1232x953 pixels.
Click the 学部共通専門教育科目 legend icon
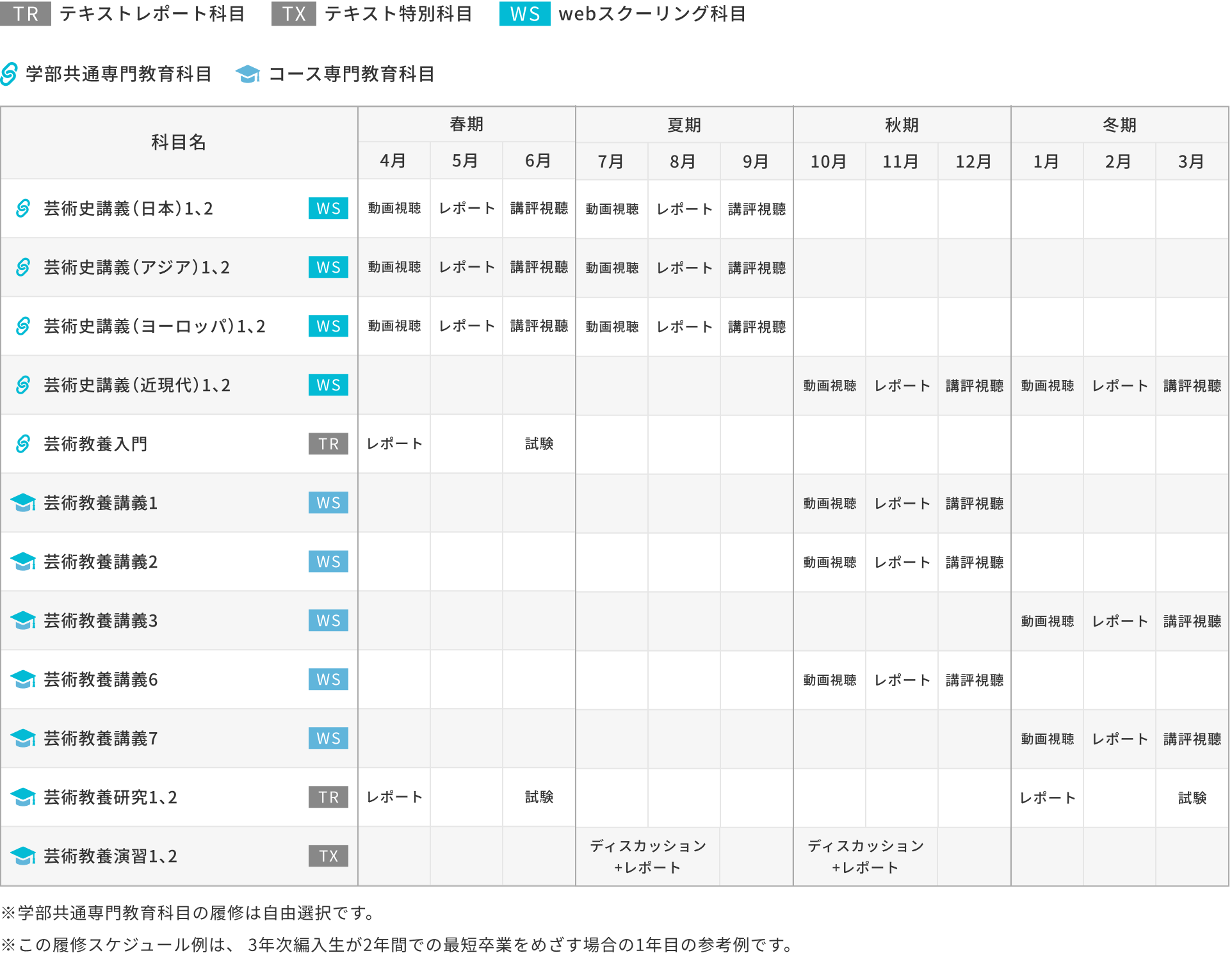[10, 74]
